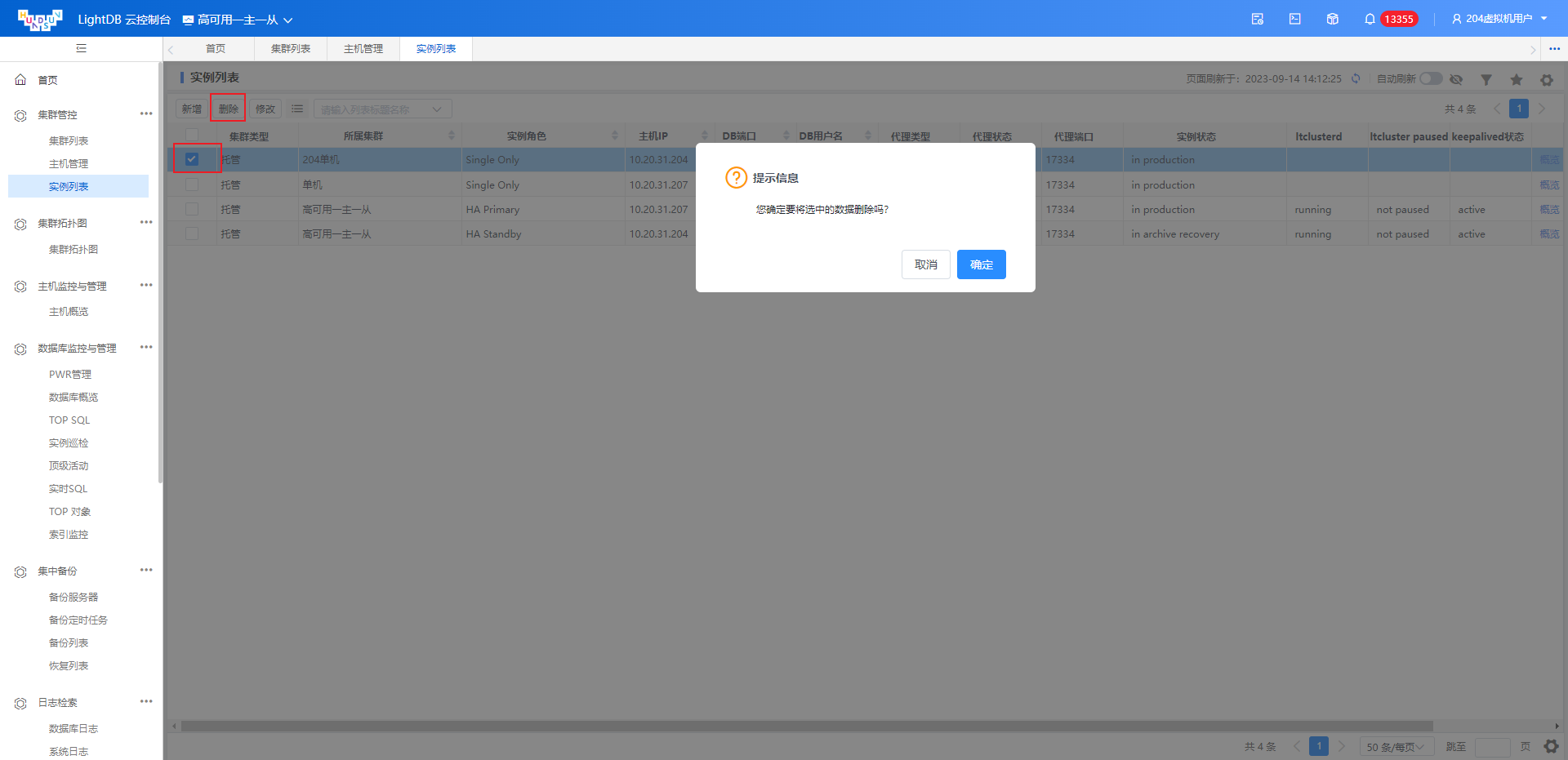Open the 204虚拟机用户 account dropdown
Image resolution: width=1568 pixels, height=760 pixels.
pos(1499,19)
